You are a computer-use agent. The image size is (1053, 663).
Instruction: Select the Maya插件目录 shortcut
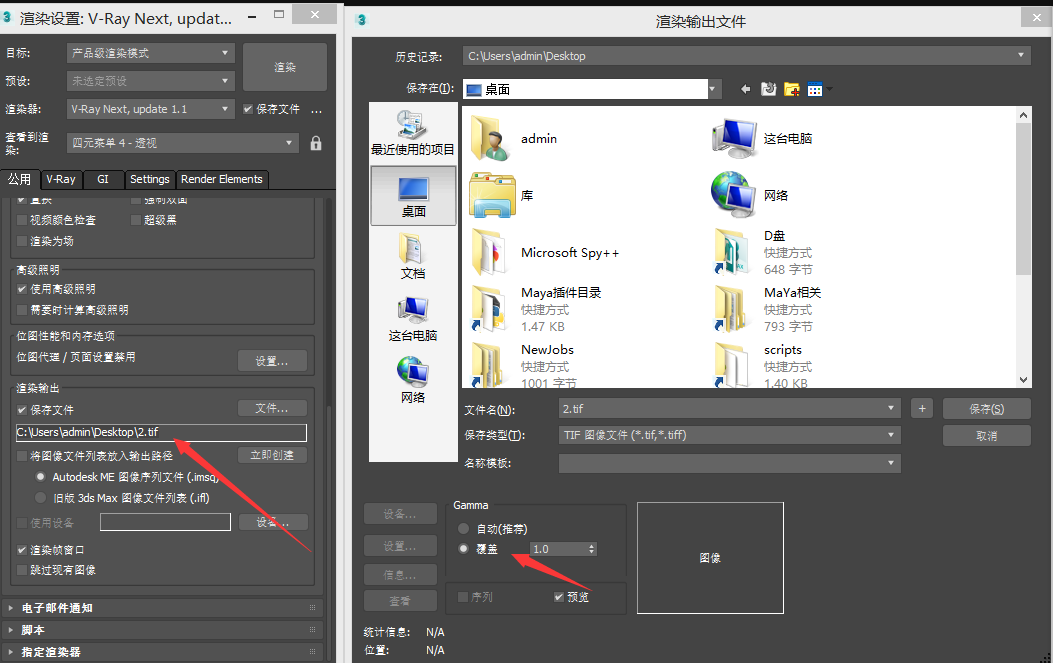point(536,310)
